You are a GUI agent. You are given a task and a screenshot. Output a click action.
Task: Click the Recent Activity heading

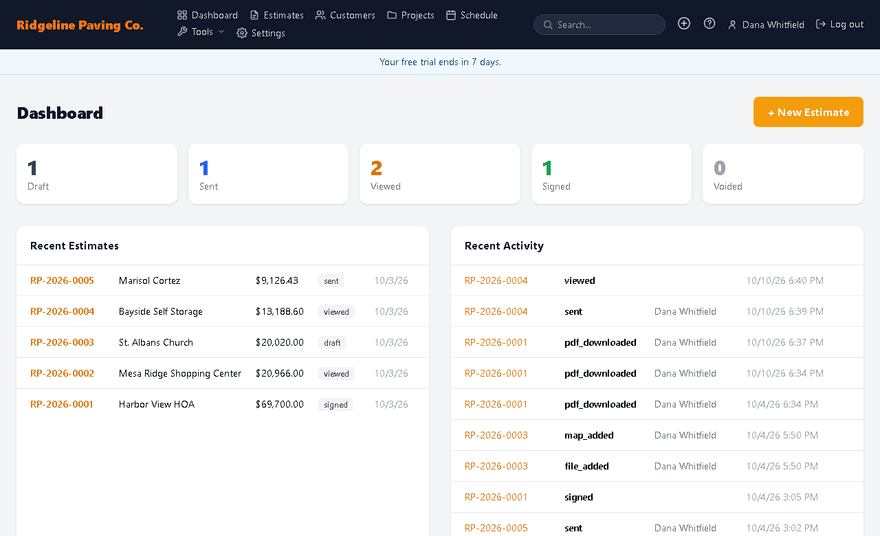pos(504,246)
